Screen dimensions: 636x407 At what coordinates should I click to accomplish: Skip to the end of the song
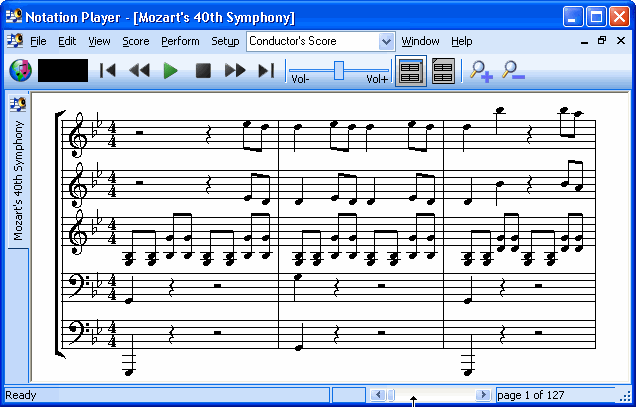pos(266,70)
